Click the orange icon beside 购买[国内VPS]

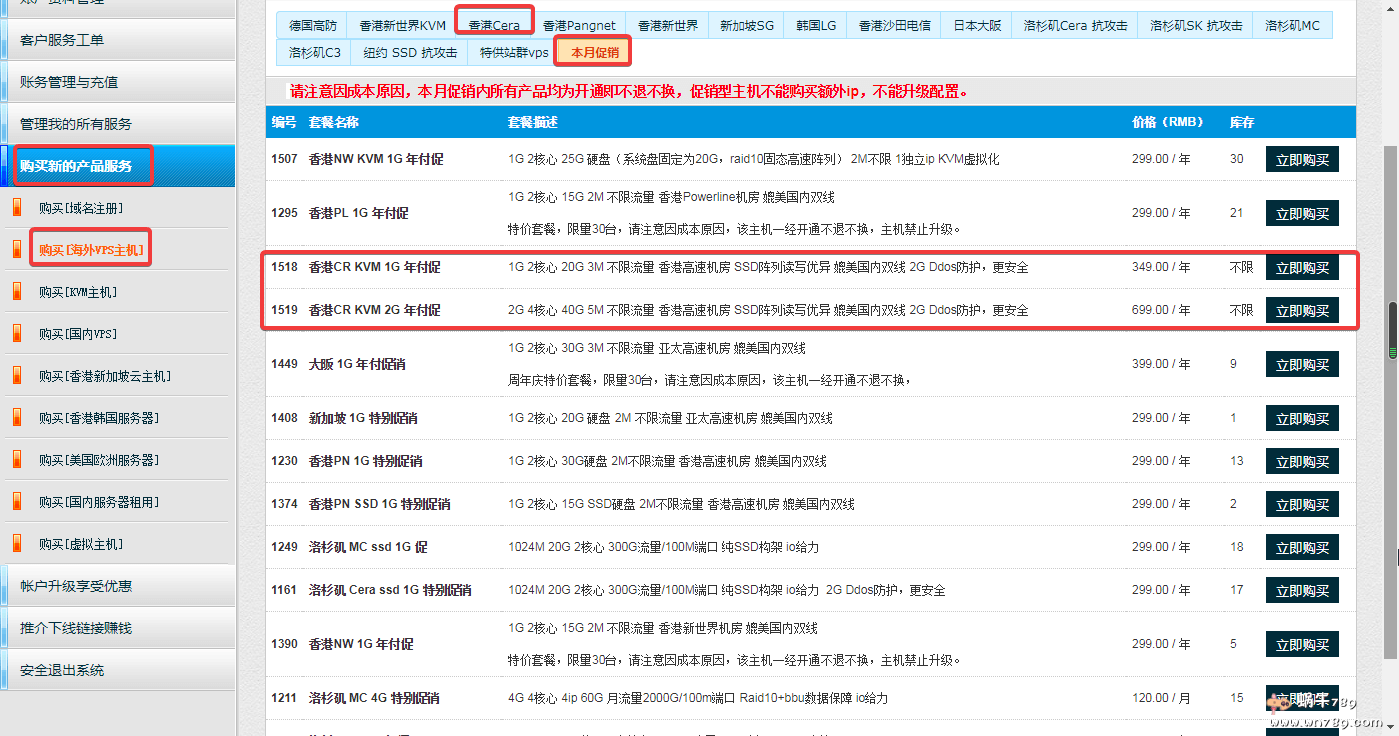(x=16, y=334)
